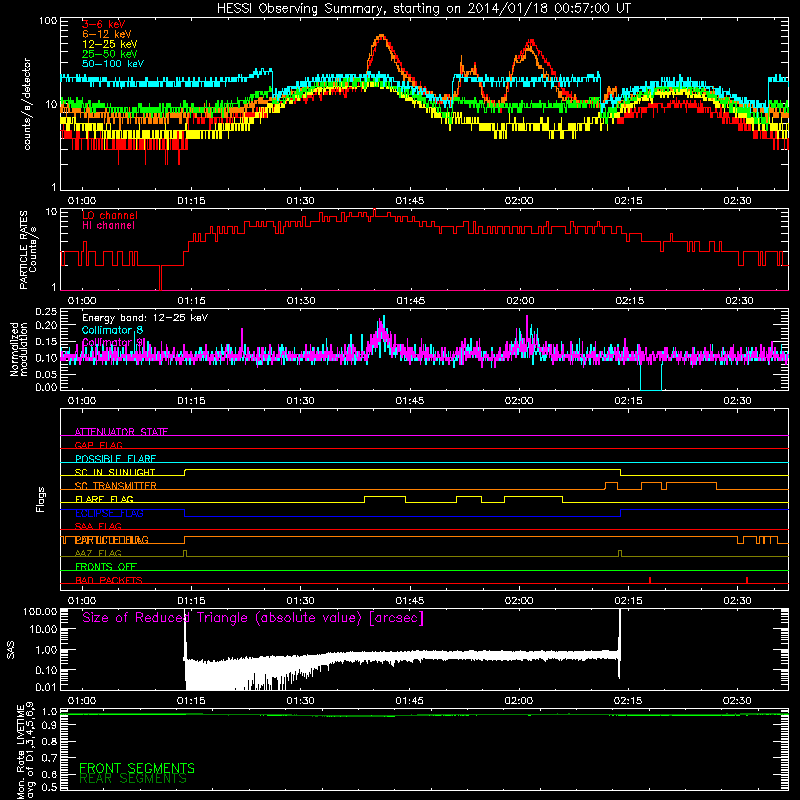Click the 01:15 tick under the SAS panel
800x800 pixels.
point(191,701)
